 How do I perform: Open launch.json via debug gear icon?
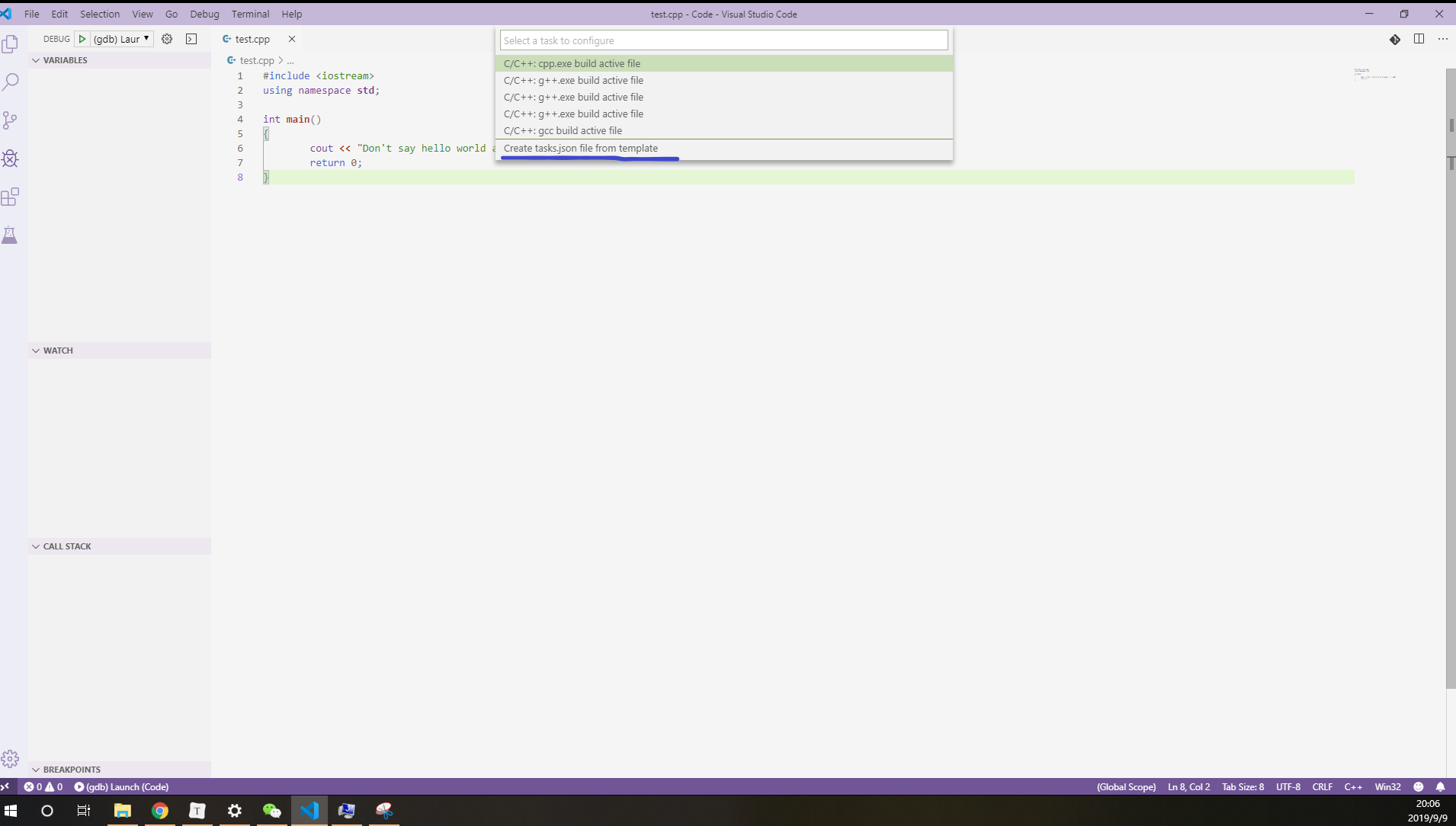pyautogui.click(x=167, y=39)
